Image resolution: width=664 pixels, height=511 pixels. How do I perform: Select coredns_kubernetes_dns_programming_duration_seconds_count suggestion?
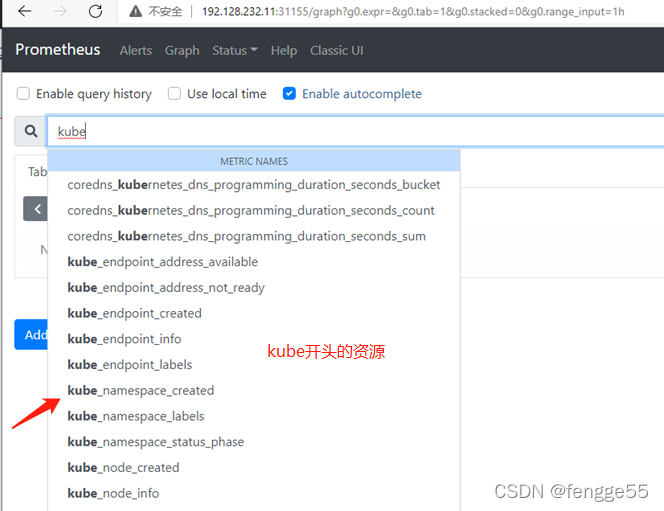pos(254,210)
